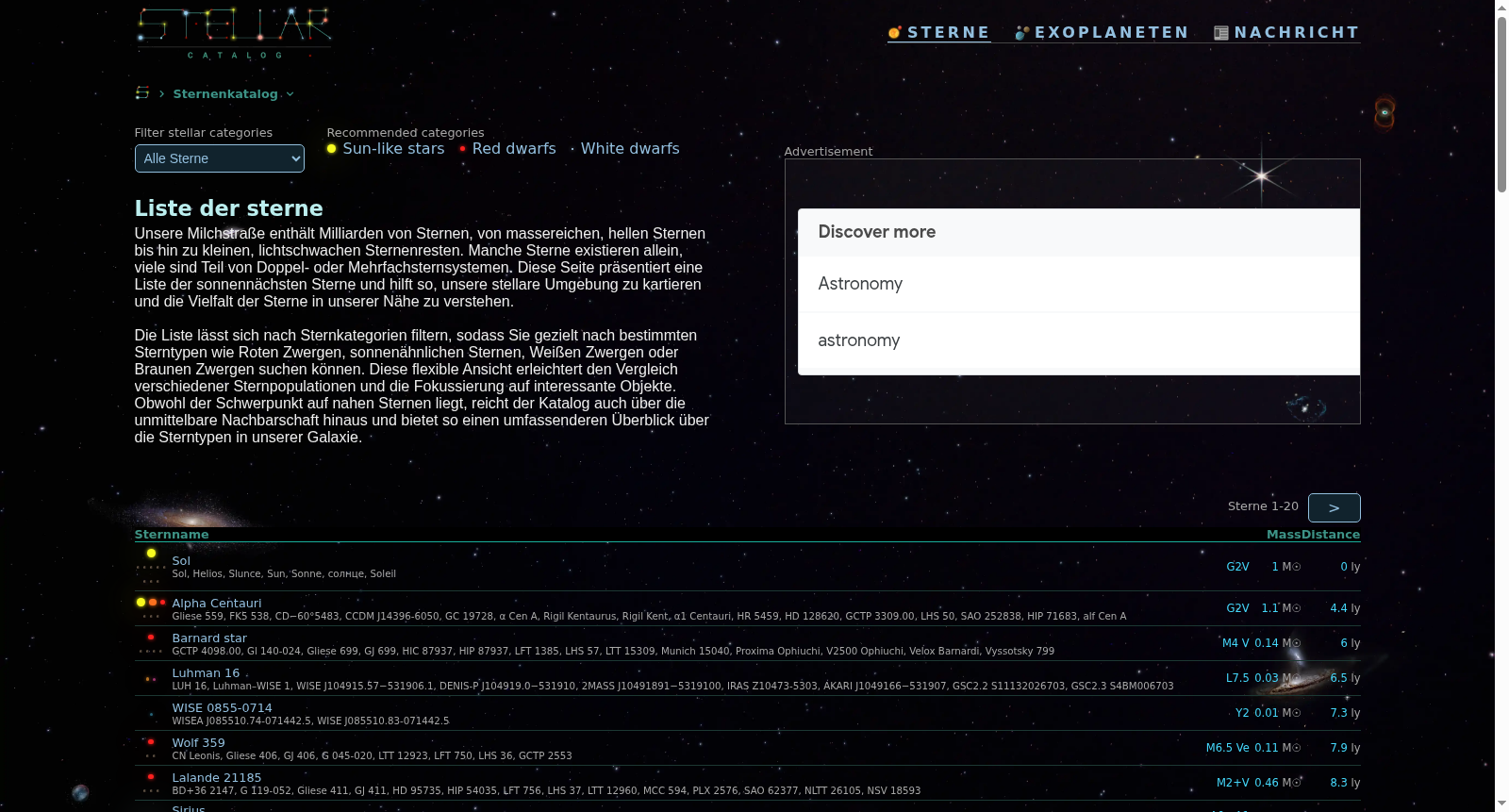The image size is (1509, 812).
Task: Open the Luhman 16 entry
Action: (206, 673)
